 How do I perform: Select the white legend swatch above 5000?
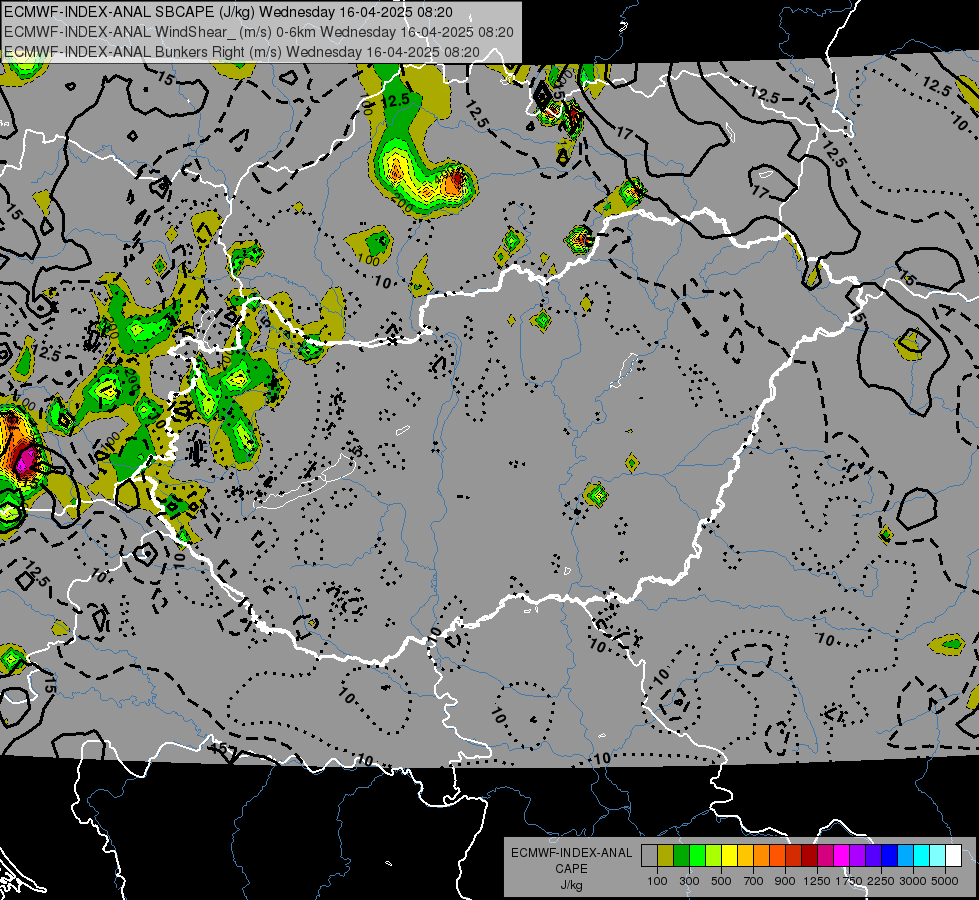pyautogui.click(x=954, y=856)
